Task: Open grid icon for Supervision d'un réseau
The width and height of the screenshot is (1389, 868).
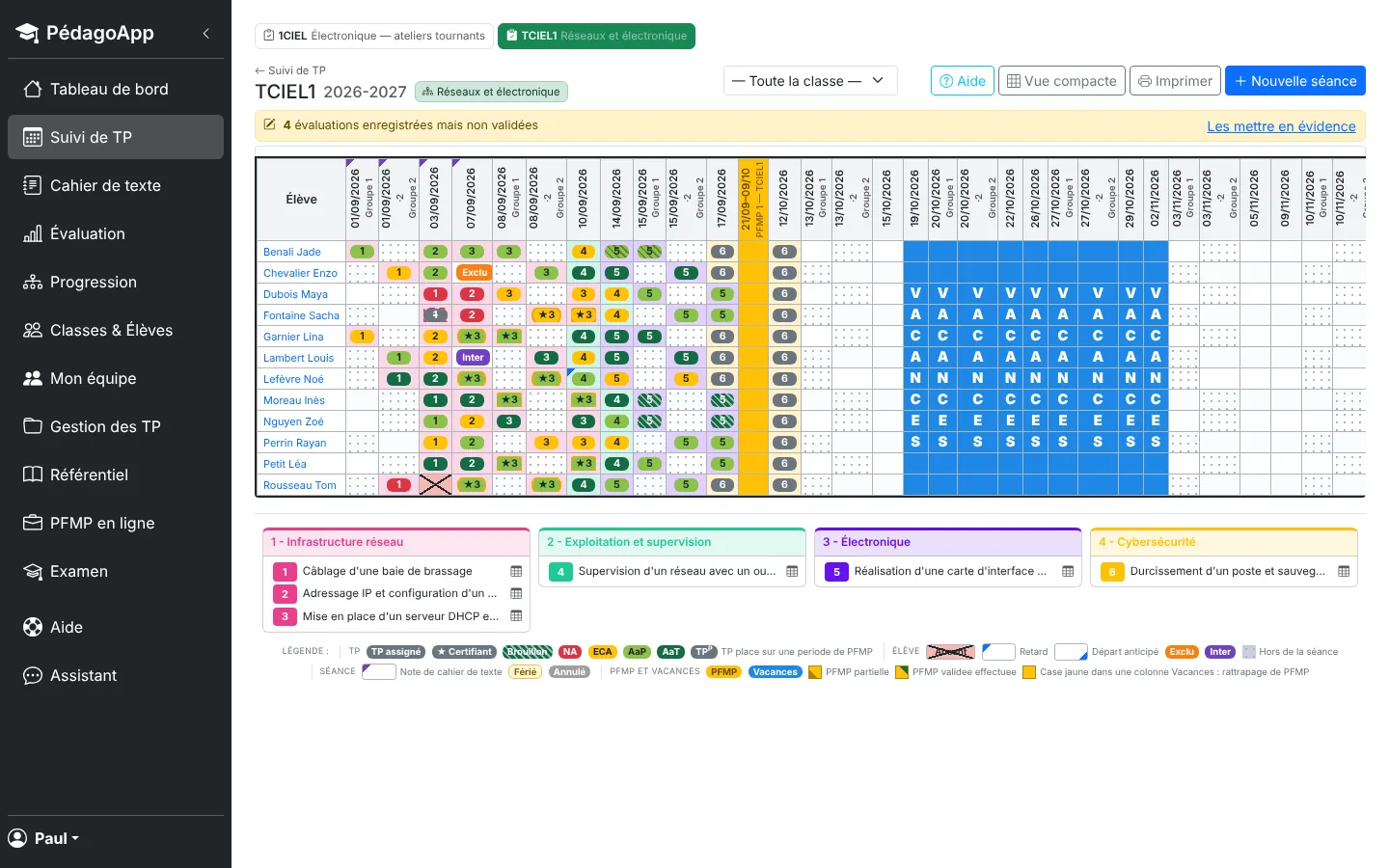Action: [792, 571]
